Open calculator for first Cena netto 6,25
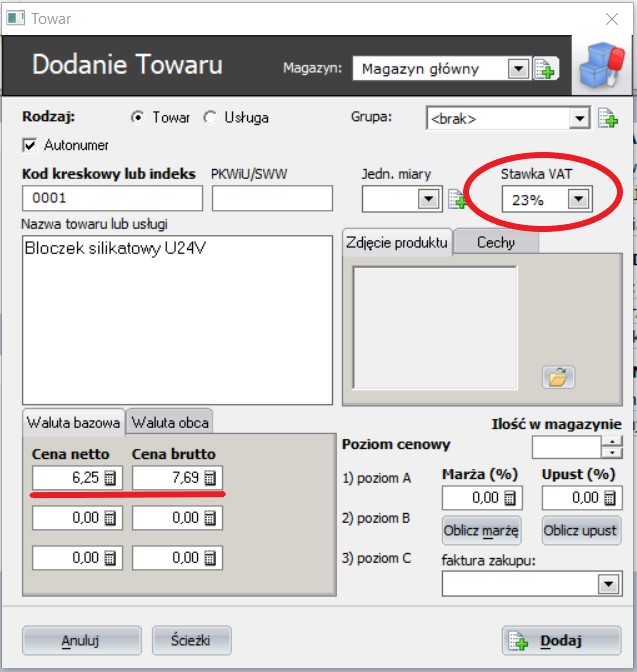Viewport: 637px width, 672px height. point(110,478)
